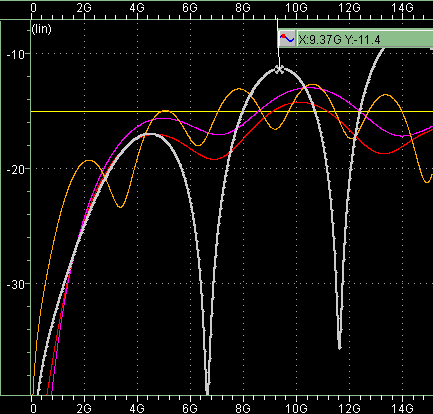The image size is (433, 414).
Task: Click the red curve's trough near 7G
Action: (214, 159)
